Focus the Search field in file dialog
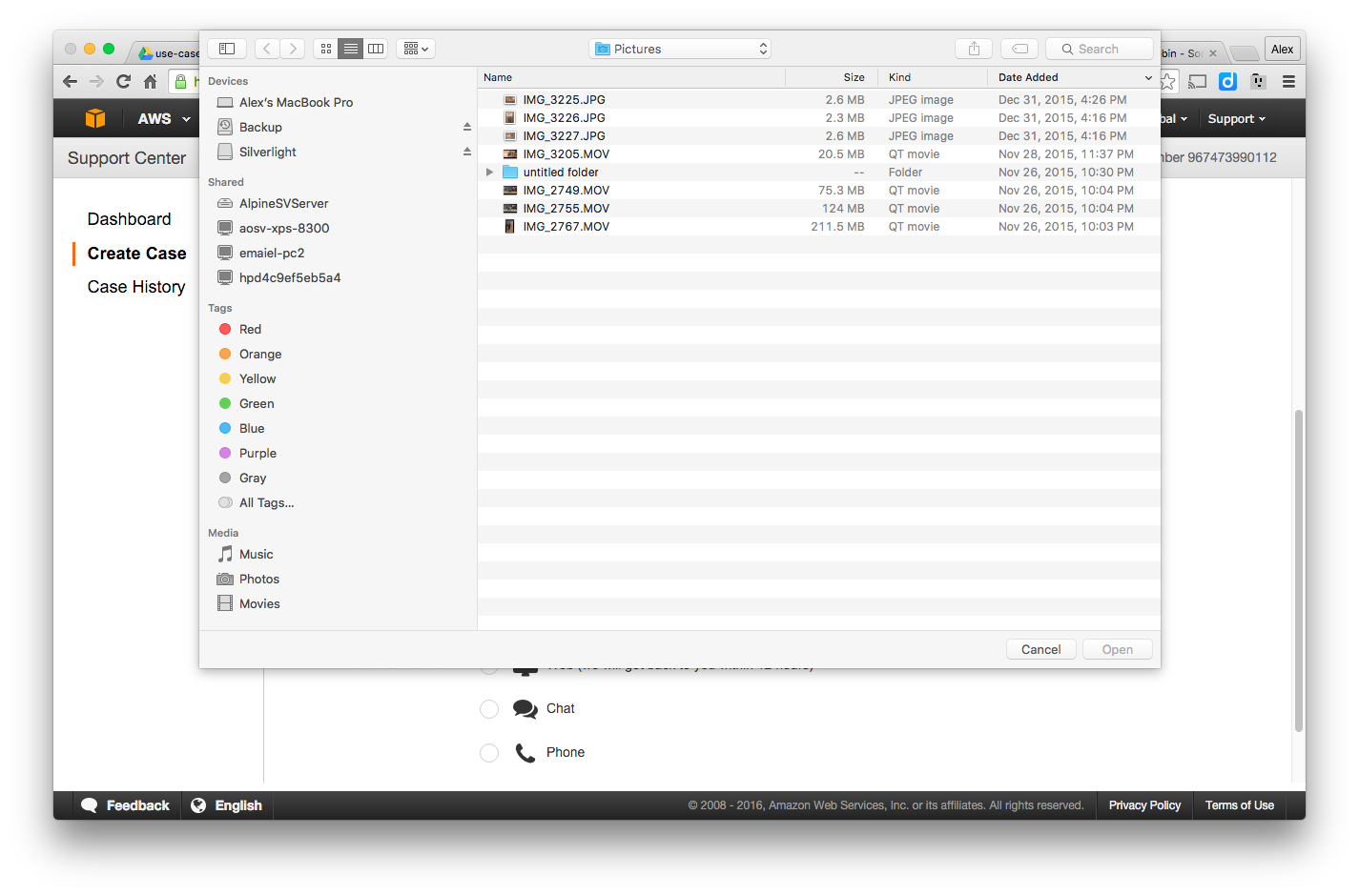 click(x=1100, y=49)
